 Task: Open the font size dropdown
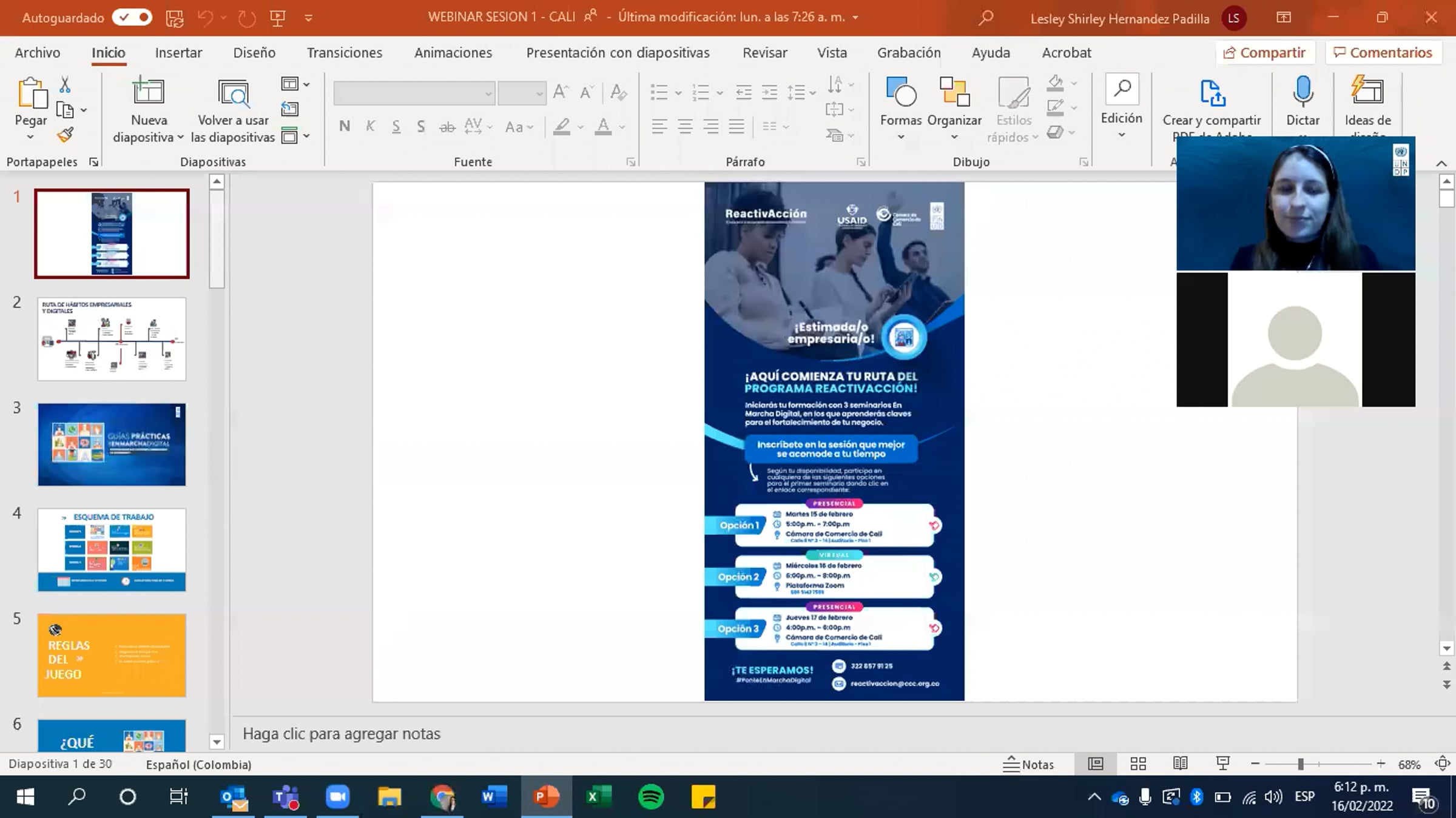[x=539, y=93]
